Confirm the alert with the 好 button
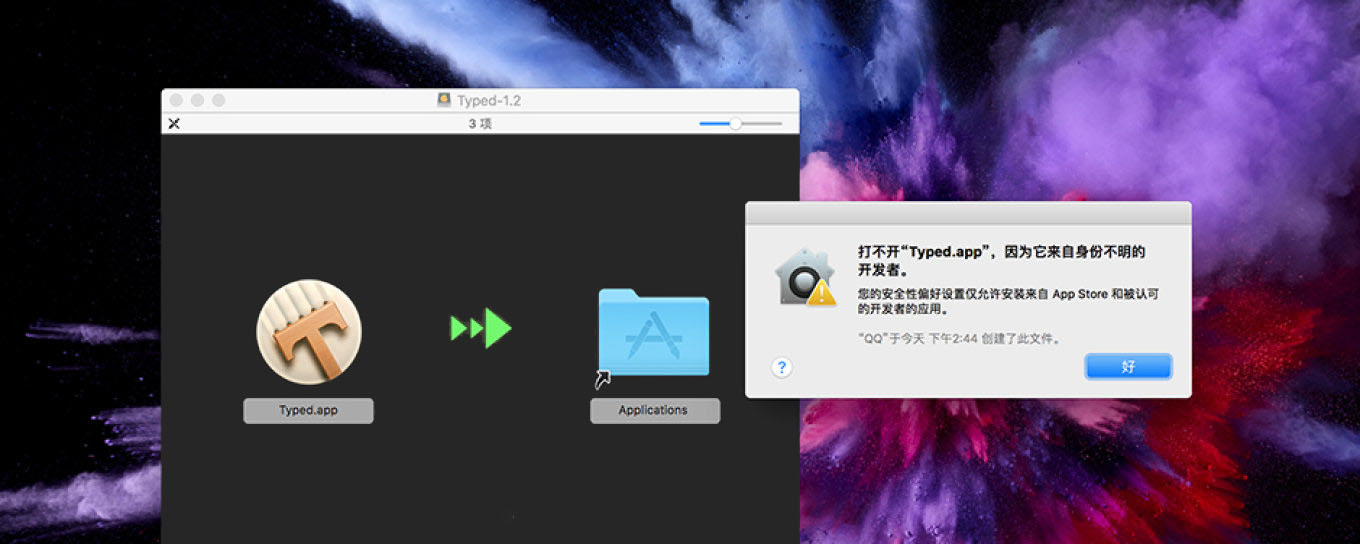1360x544 pixels. [x=1128, y=367]
